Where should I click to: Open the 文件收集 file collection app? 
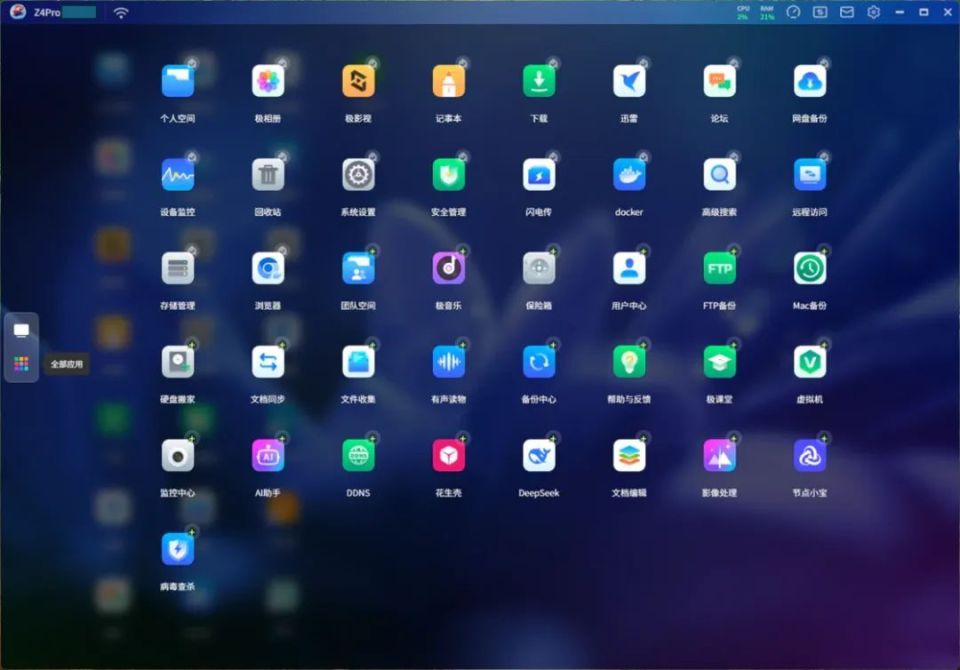pos(358,363)
